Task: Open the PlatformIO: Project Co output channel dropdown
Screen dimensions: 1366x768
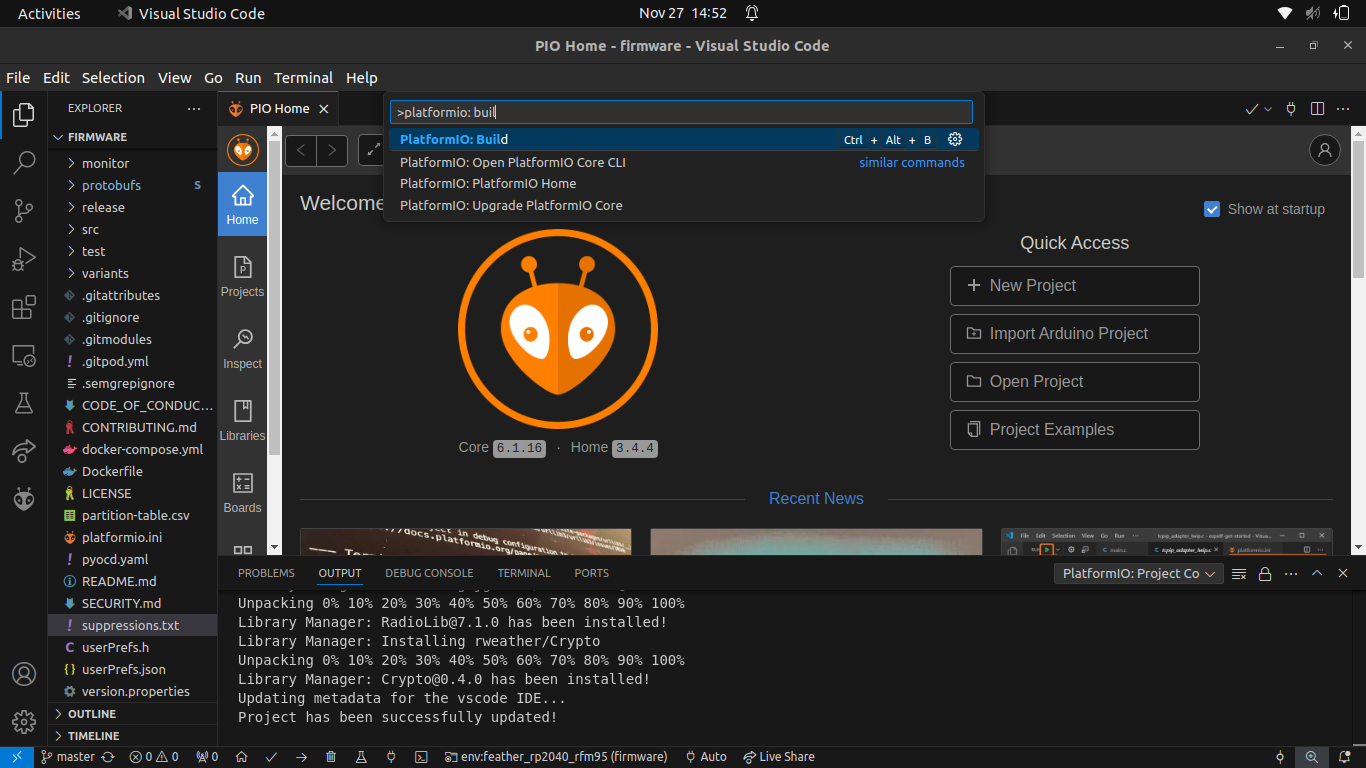Action: [x=1139, y=574]
